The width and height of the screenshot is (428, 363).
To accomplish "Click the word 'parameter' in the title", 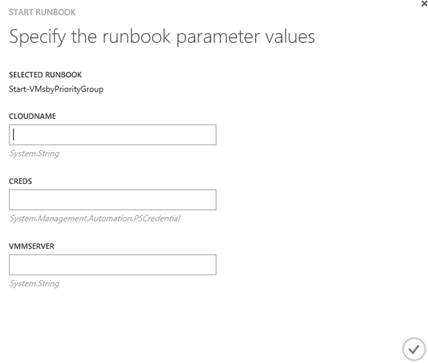I will (218, 37).
